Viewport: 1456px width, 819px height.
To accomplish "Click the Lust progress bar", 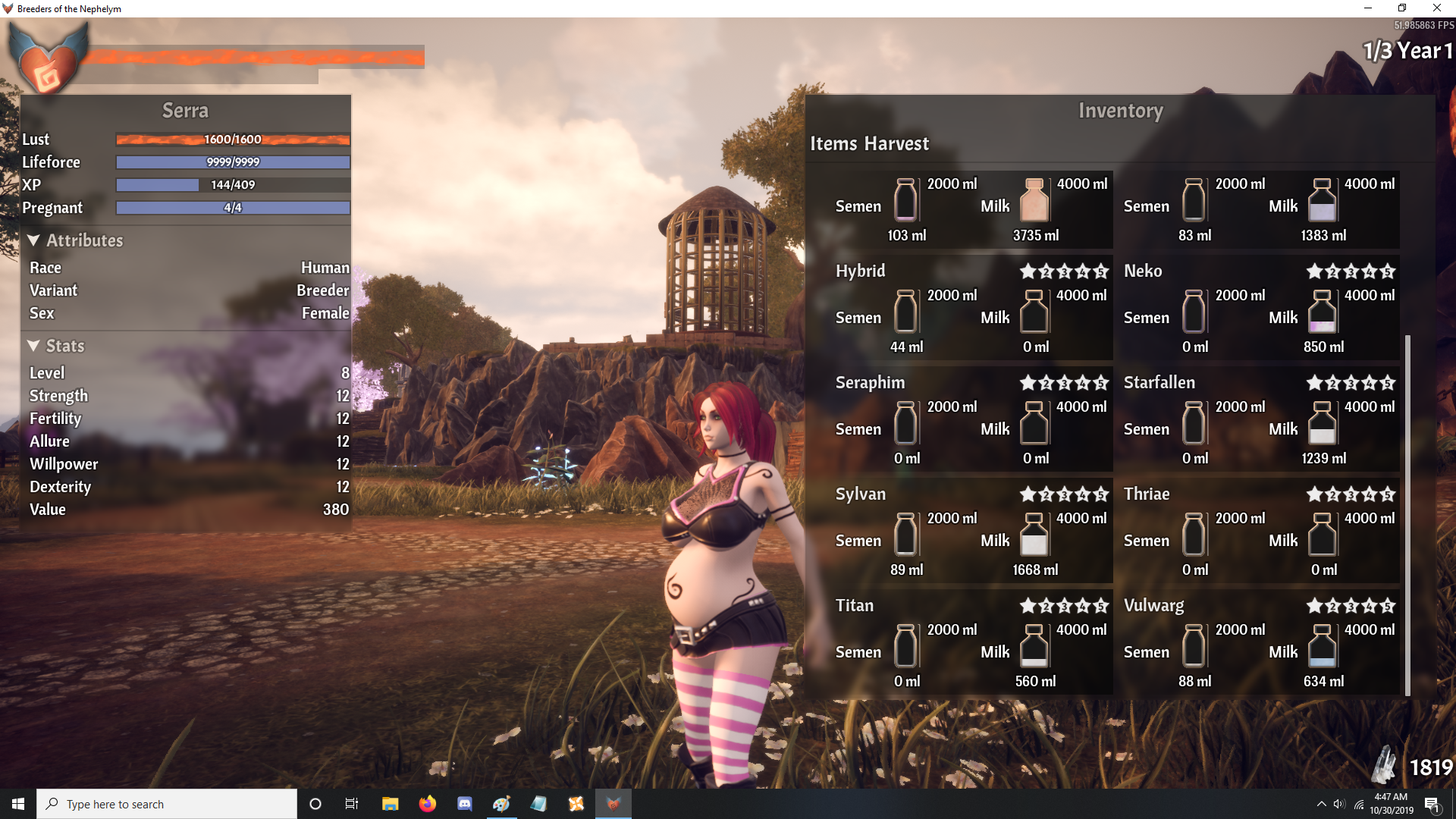I will pos(233,140).
